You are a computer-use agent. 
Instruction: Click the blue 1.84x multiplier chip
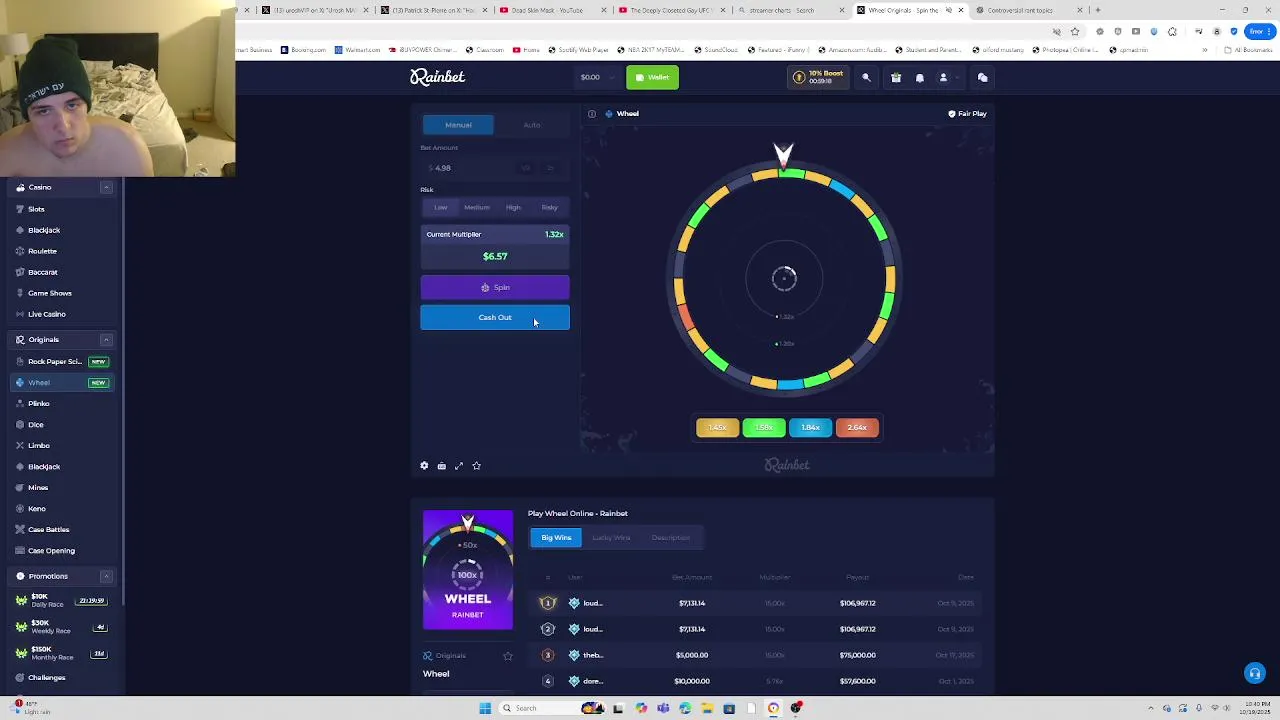click(810, 427)
